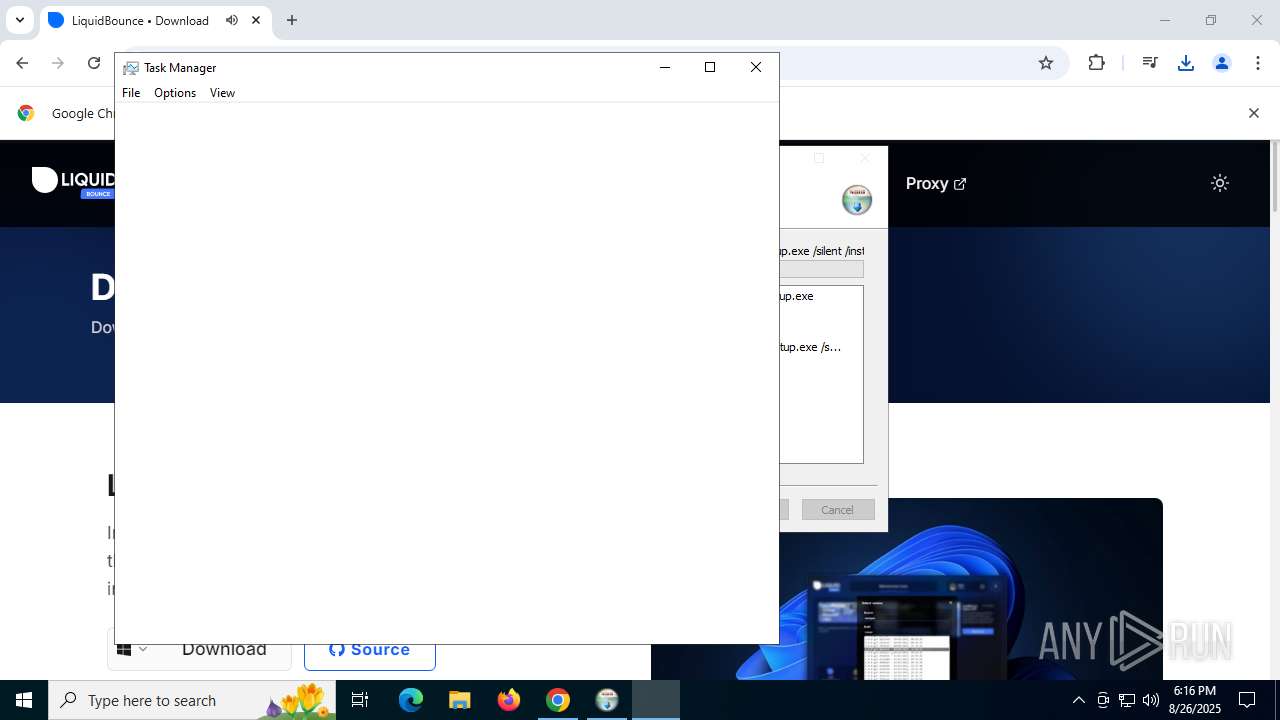
Task: Click the Task Manager title bar icon
Action: tap(131, 68)
